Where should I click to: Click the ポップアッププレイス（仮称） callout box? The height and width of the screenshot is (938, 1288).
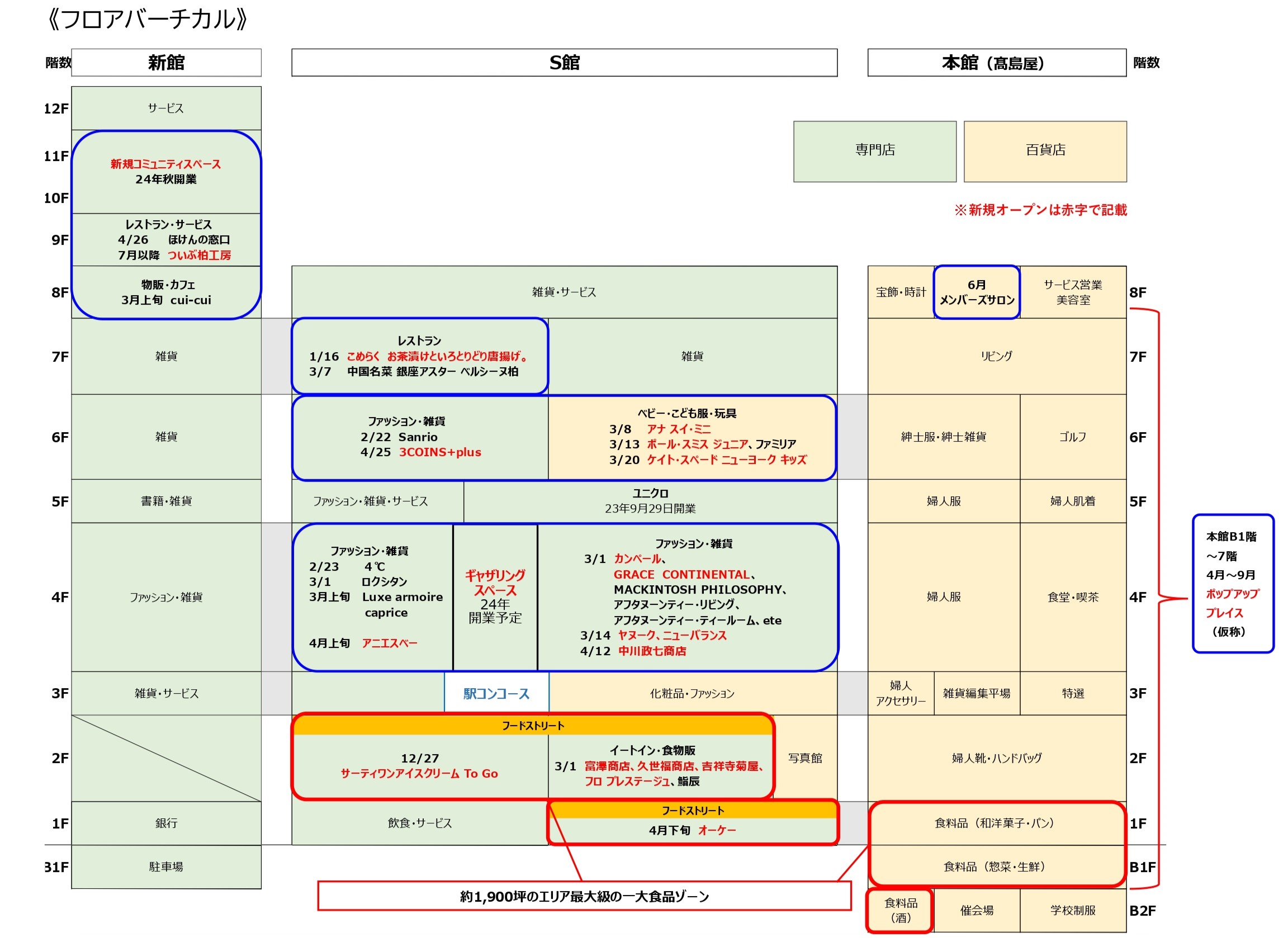click(x=1233, y=584)
